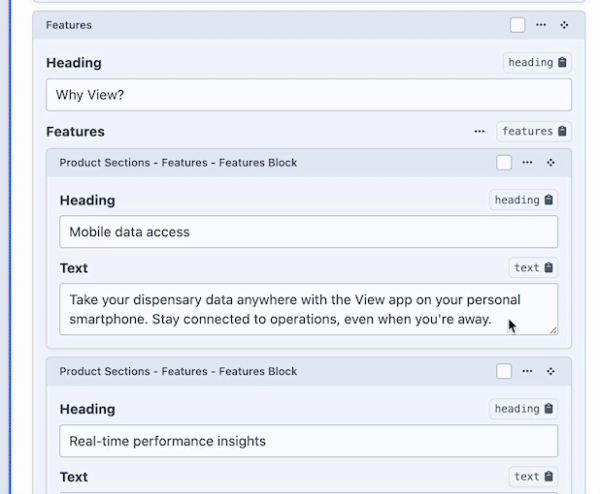Click into the 'Why View?' heading input
This screenshot has height=494, width=600.
(308, 95)
